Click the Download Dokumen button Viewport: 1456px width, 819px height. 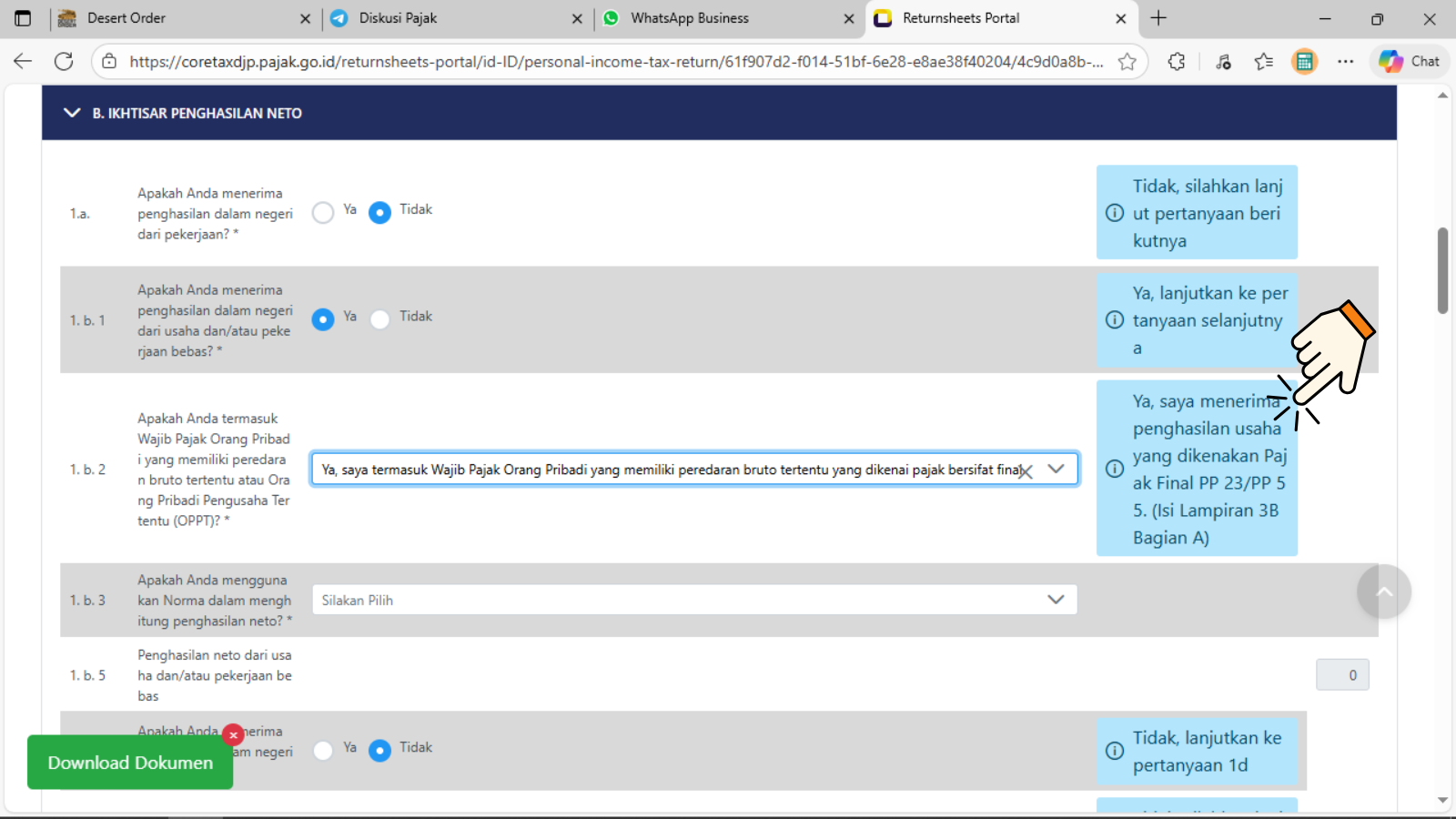pyautogui.click(x=130, y=763)
